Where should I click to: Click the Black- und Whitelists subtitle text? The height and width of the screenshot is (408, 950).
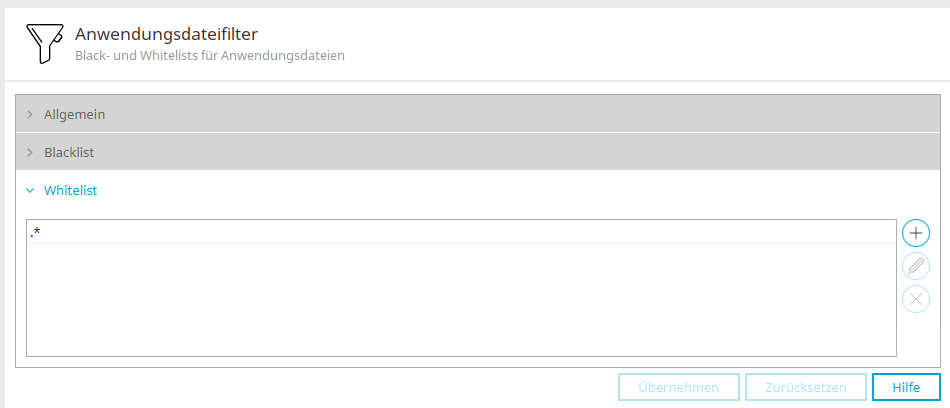point(210,56)
